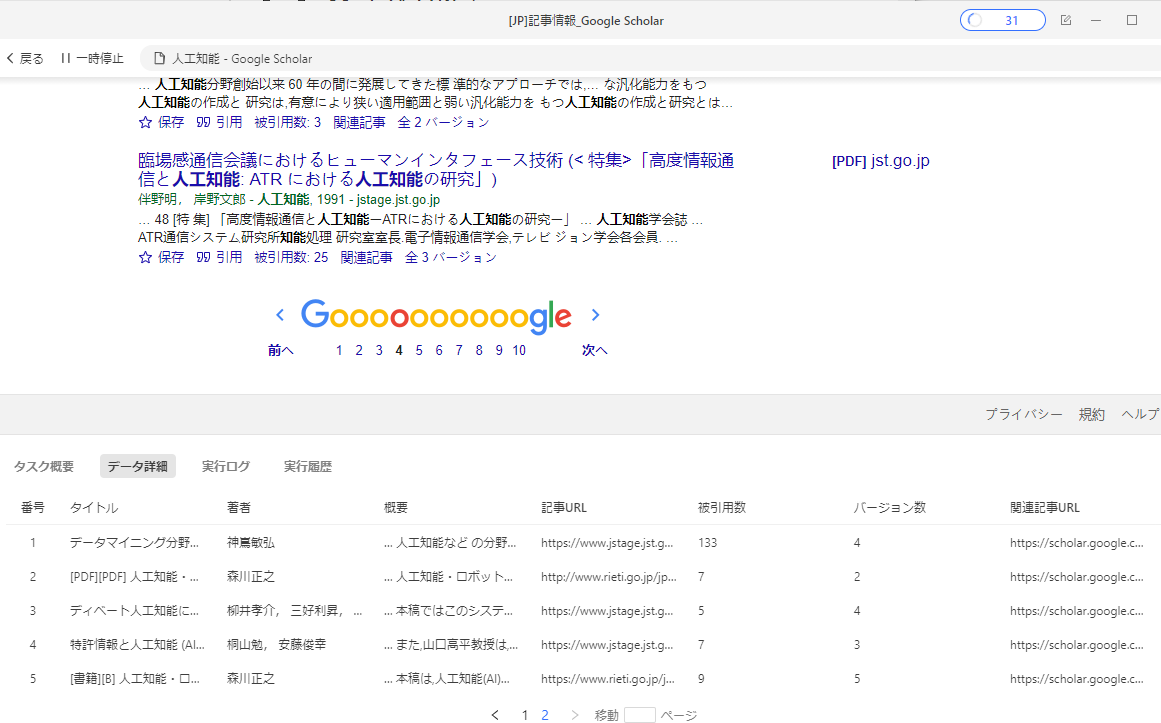1161x723 pixels.
Task: Select data table page 1
Action: pos(525,715)
